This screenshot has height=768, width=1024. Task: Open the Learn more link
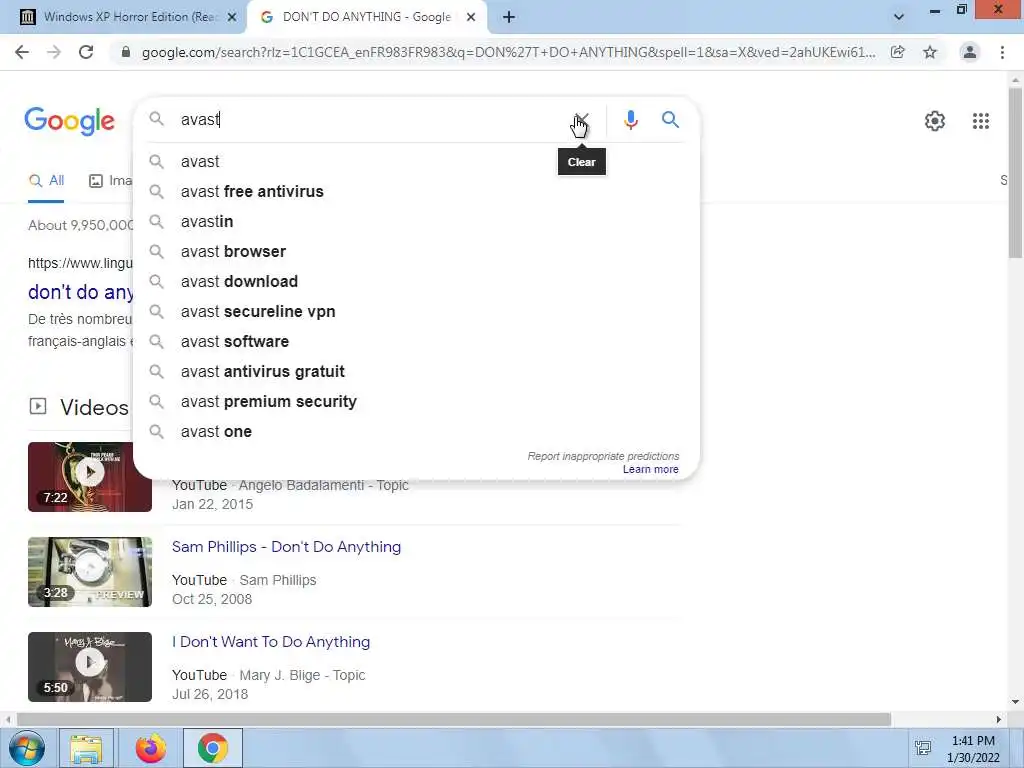point(650,469)
